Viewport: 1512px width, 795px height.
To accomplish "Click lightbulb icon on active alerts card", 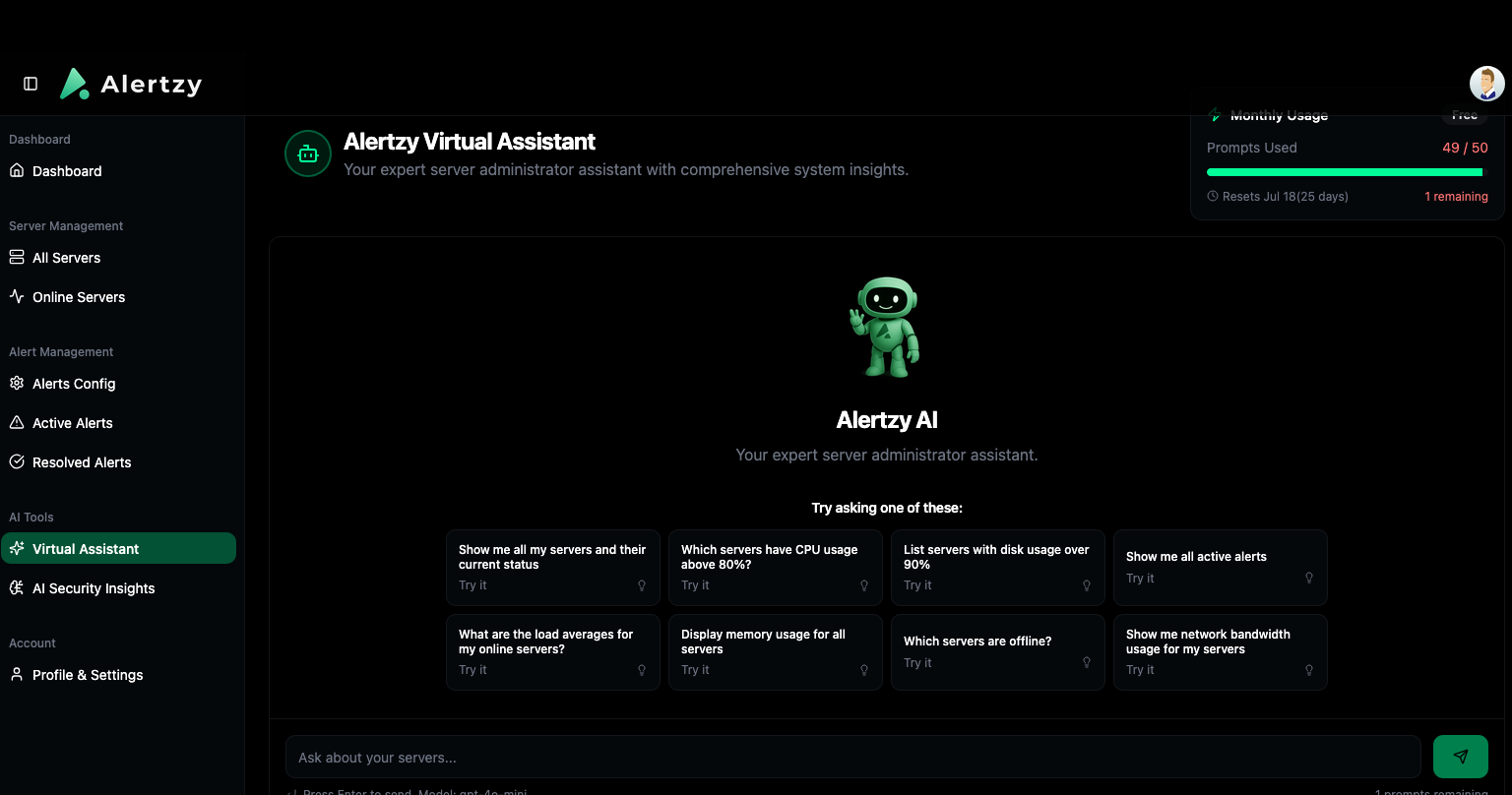I will [x=1309, y=579].
